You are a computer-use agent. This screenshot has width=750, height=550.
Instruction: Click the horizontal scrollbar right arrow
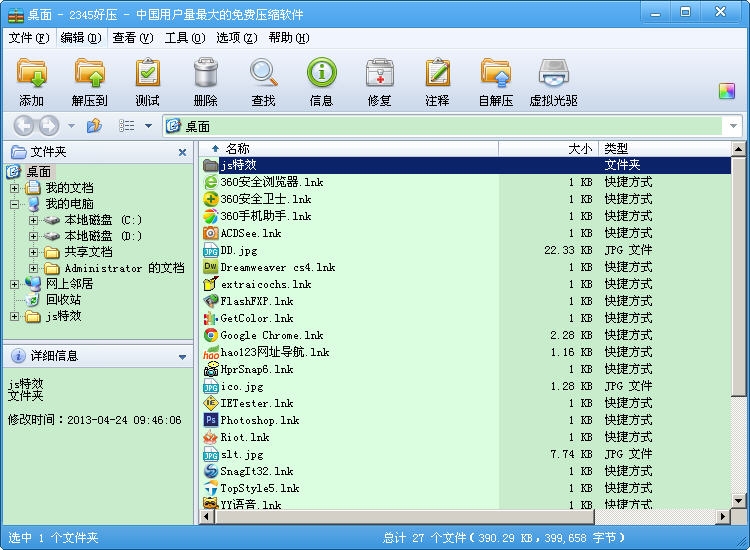(723, 517)
